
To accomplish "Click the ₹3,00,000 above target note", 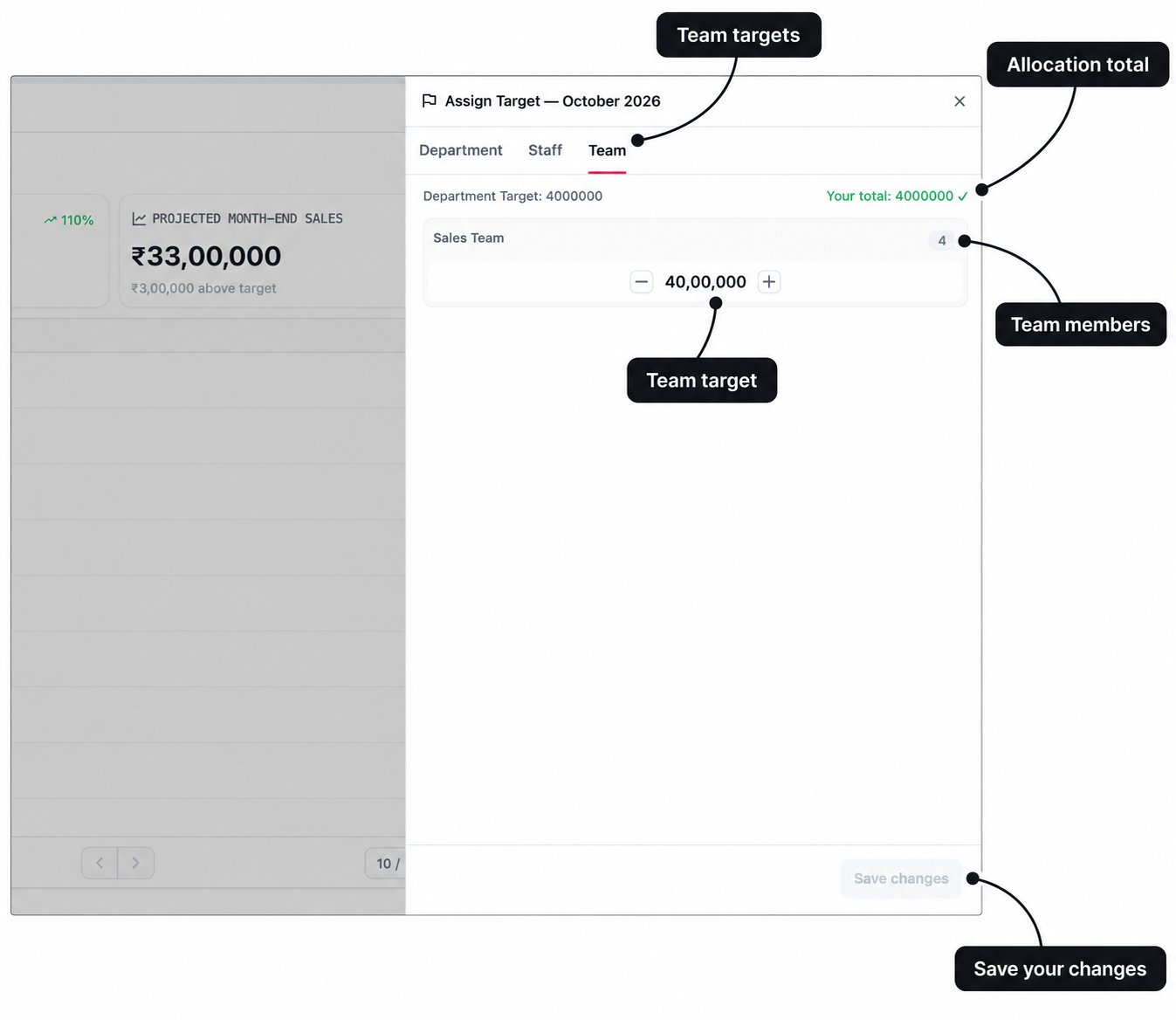I will point(203,288).
